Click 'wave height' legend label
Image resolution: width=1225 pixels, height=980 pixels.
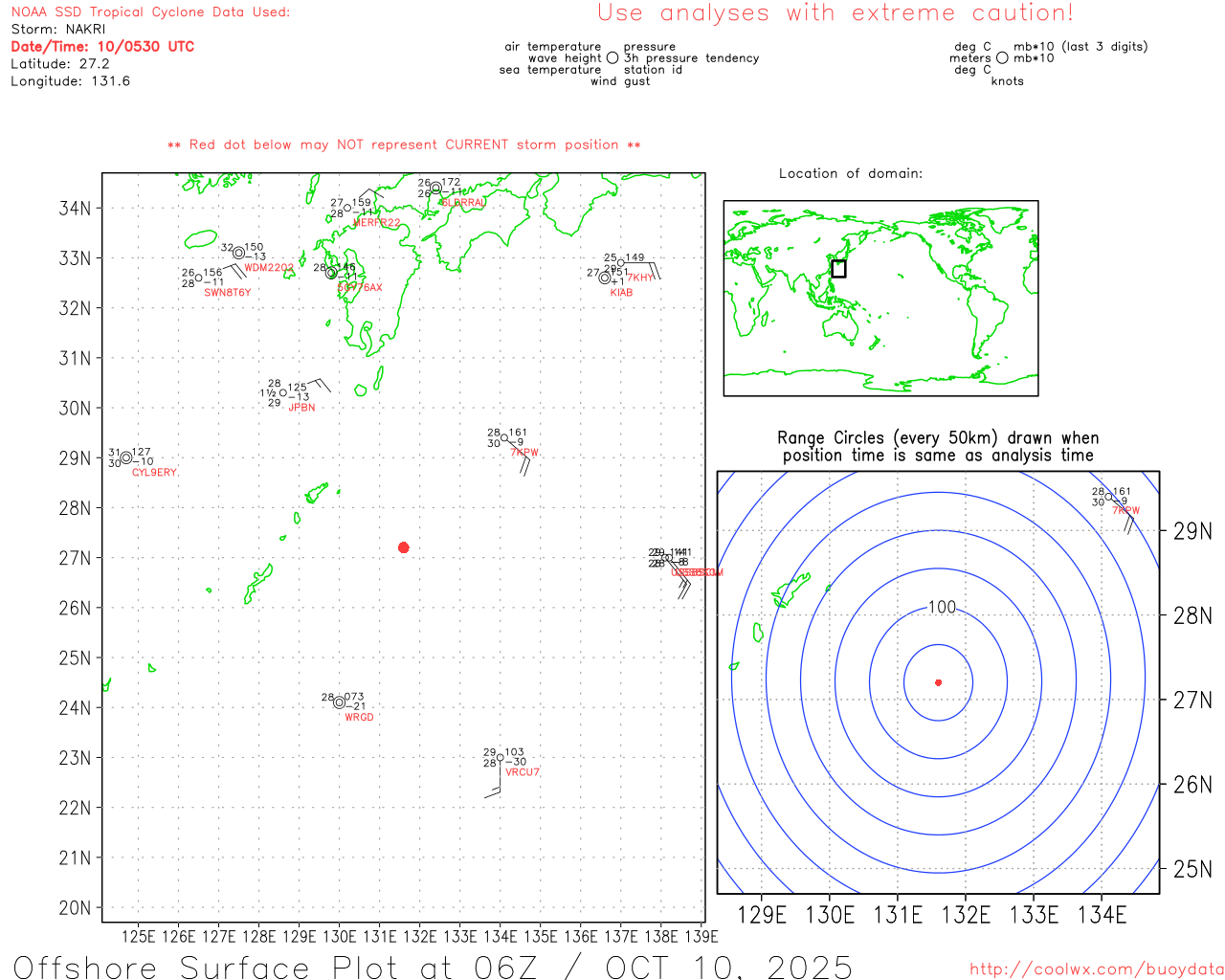tap(565, 58)
